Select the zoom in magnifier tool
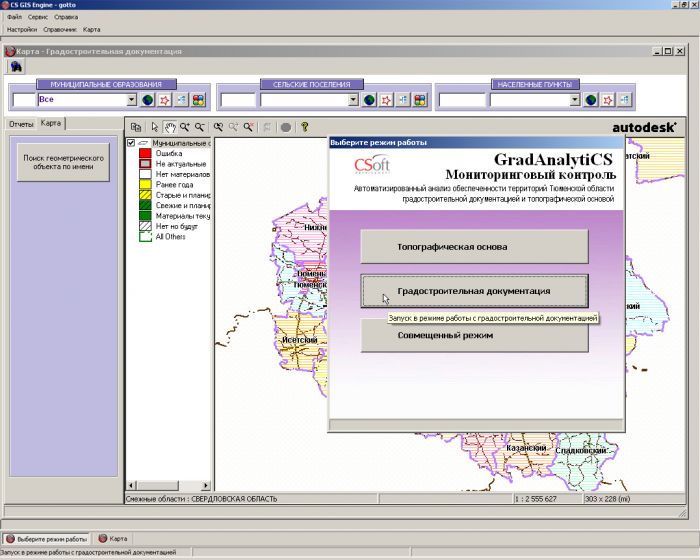The height and width of the screenshot is (560, 700). point(185,127)
